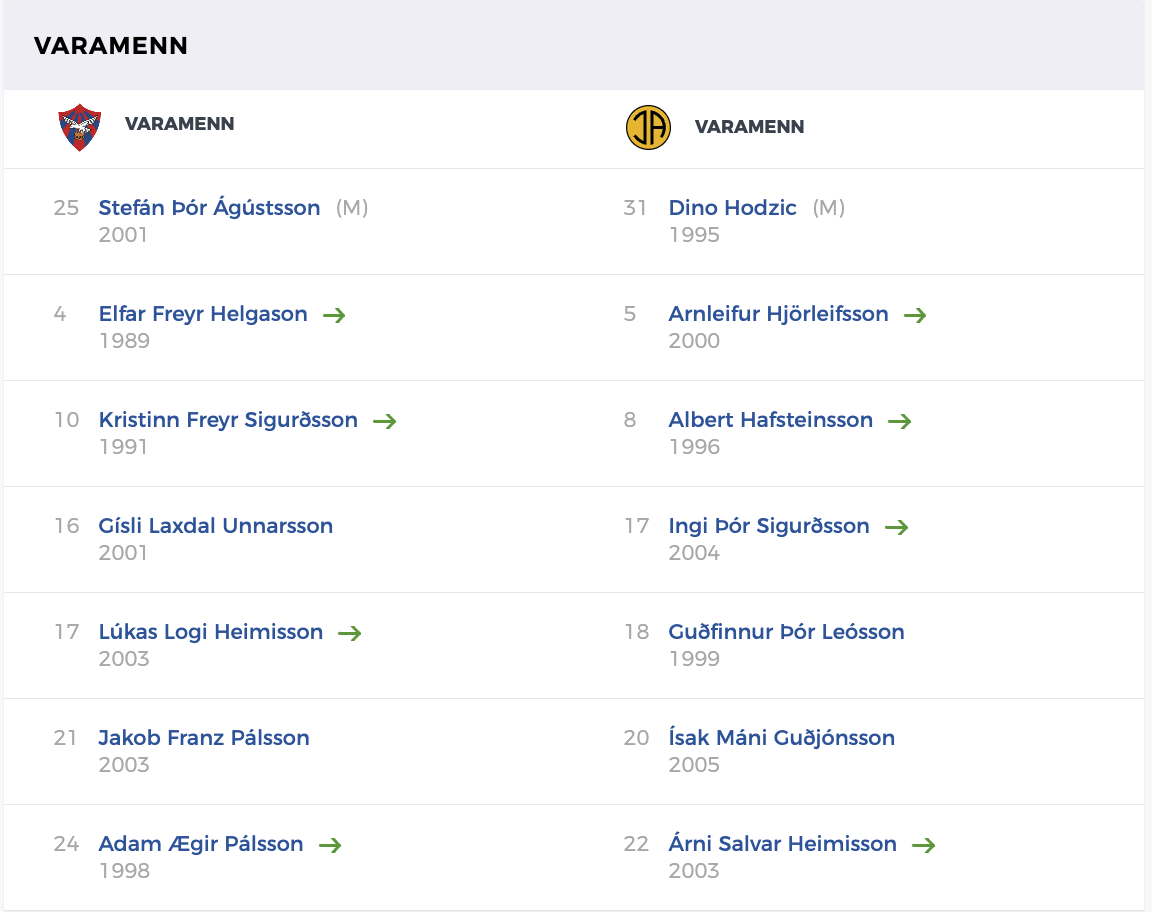Click the ÍA club crest logo
Image resolution: width=1152 pixels, height=912 pixels.
[x=648, y=127]
